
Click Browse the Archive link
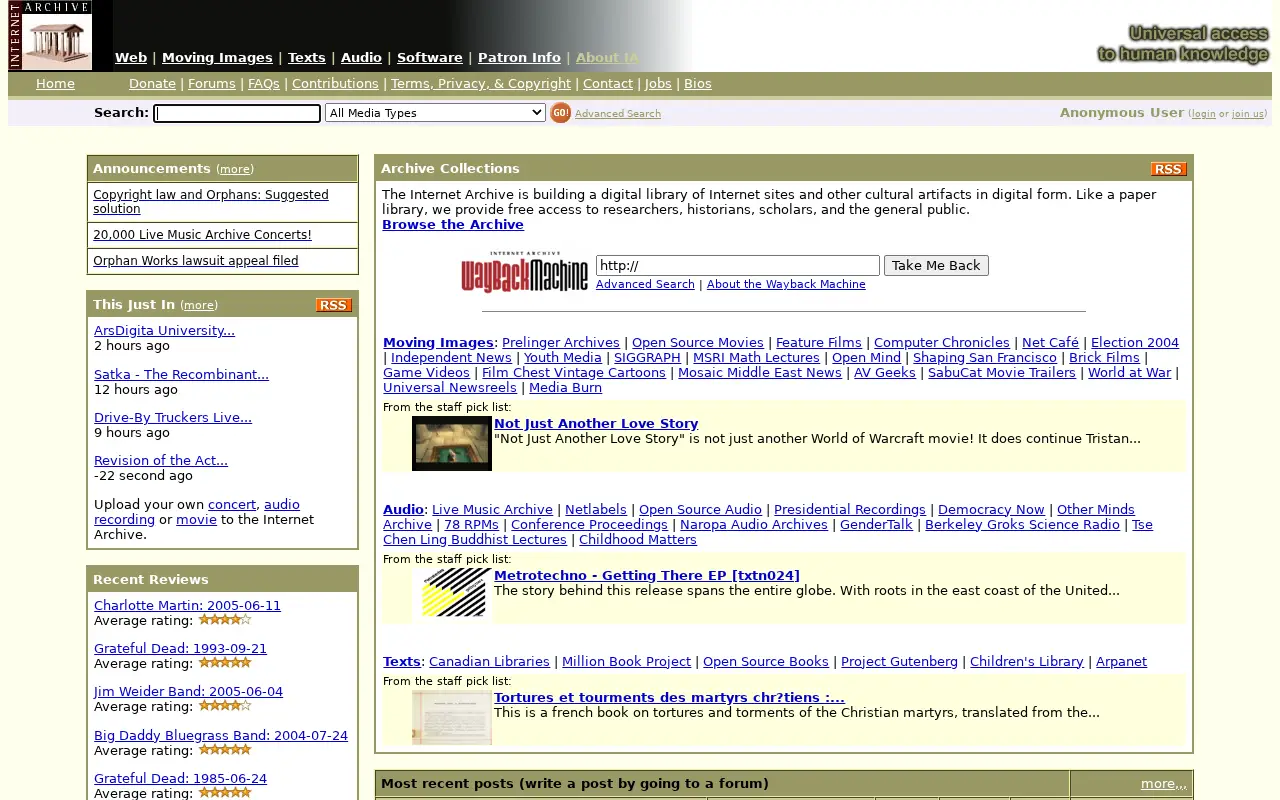453,225
